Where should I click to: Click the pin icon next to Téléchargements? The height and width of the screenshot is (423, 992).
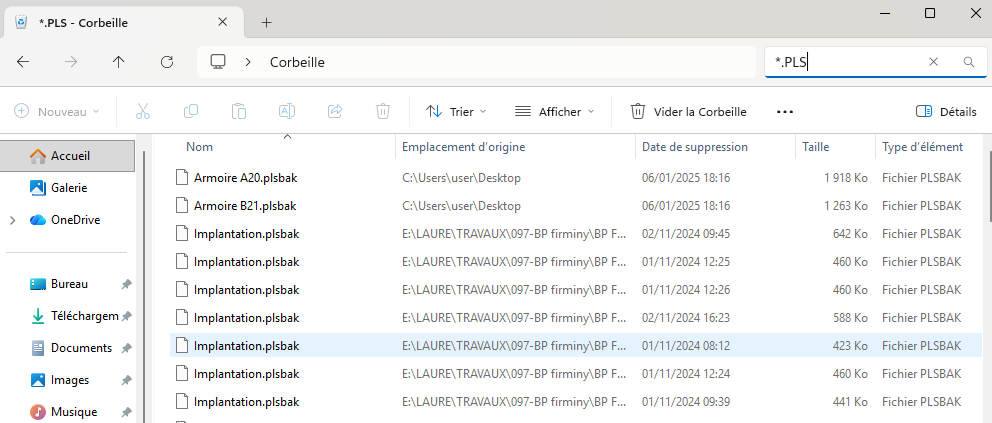(127, 316)
